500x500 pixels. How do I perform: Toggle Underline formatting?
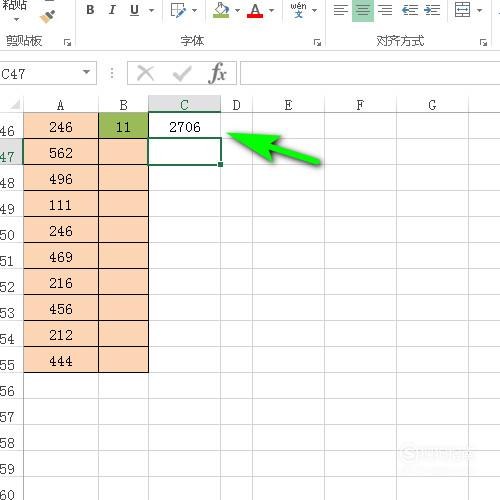click(134, 10)
